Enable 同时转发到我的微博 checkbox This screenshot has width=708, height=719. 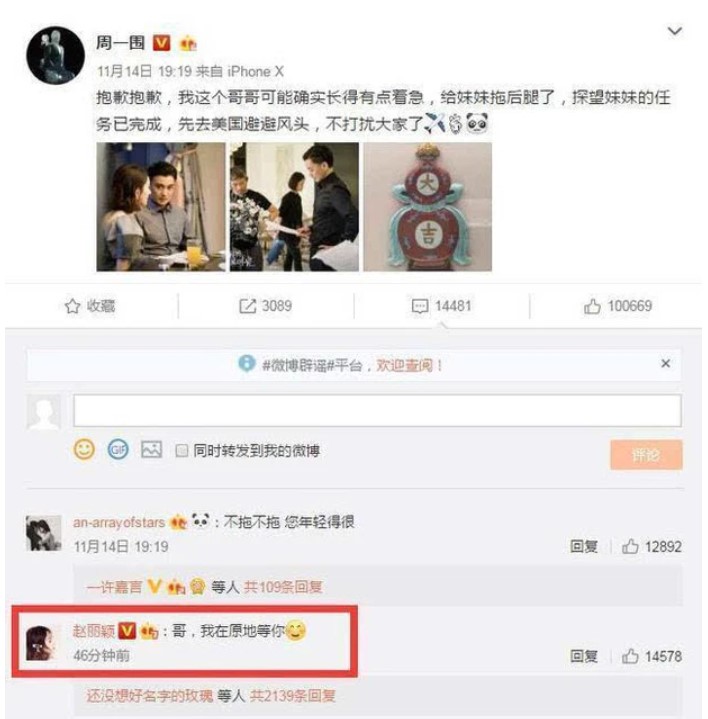point(182,451)
